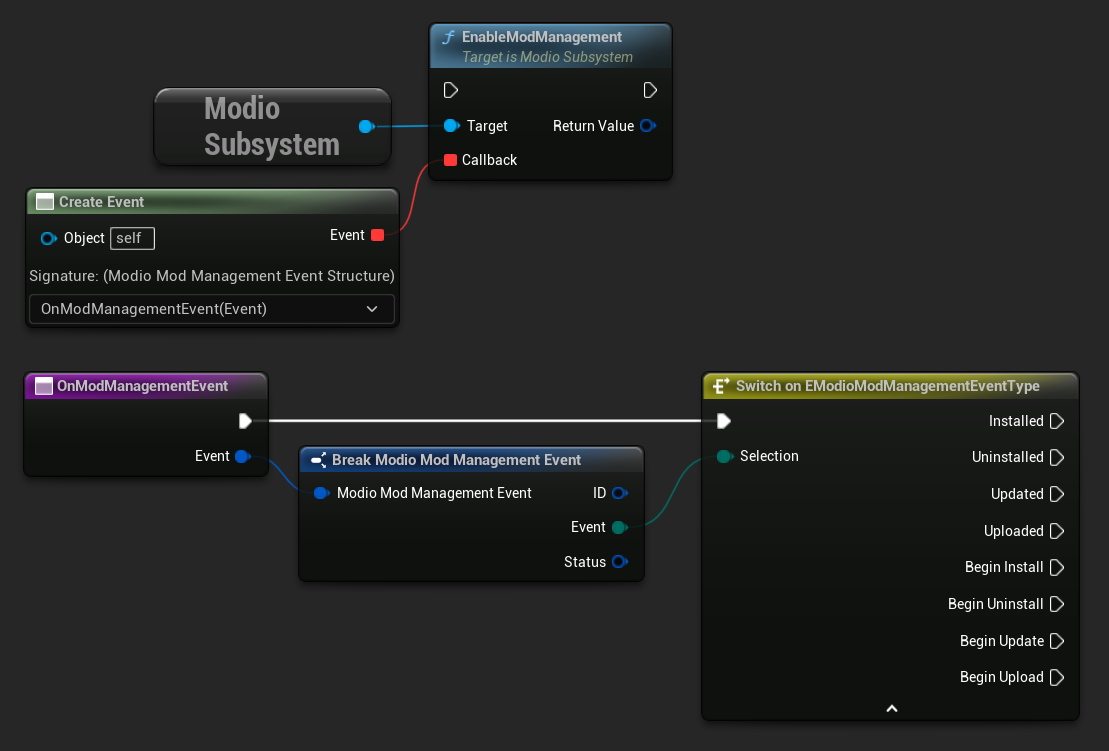Select the OnModManagementEvent node title bar

click(x=146, y=386)
